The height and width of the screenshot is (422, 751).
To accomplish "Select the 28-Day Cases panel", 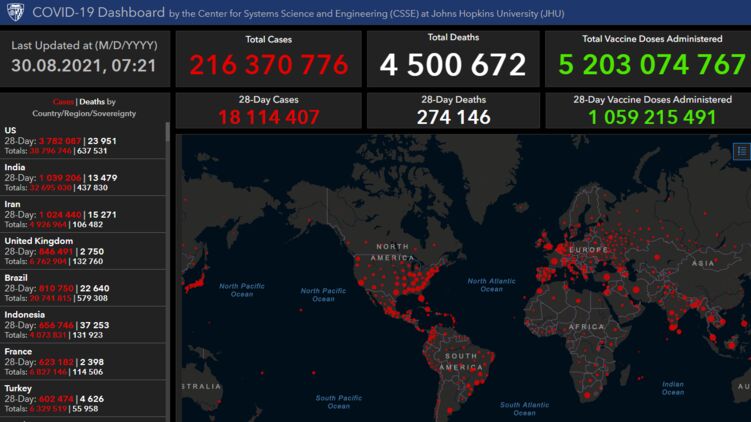I will point(268,110).
